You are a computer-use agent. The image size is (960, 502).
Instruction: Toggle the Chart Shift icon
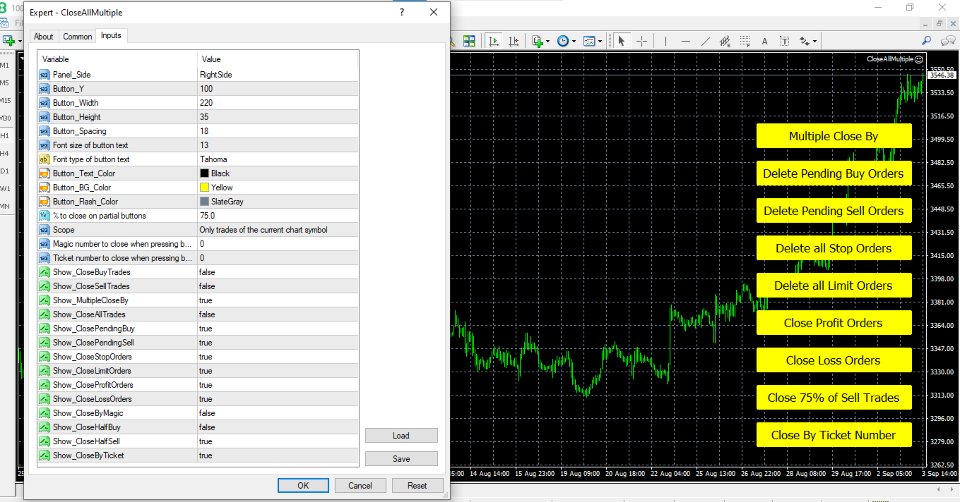pyautogui.click(x=514, y=41)
